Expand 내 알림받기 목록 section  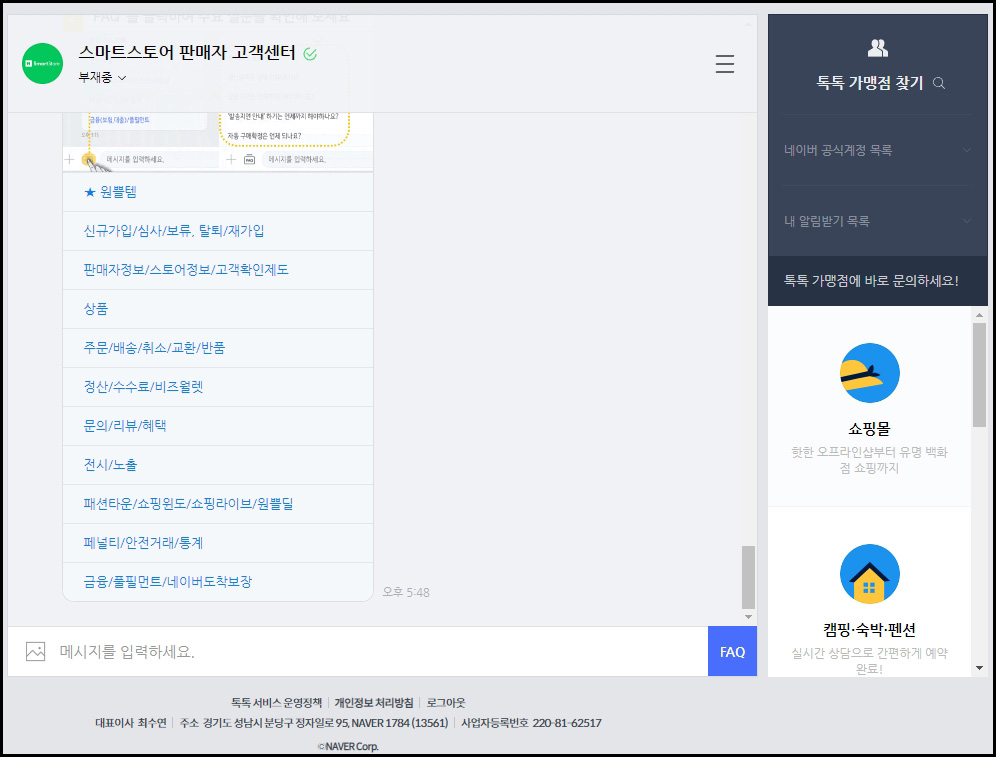click(878, 221)
